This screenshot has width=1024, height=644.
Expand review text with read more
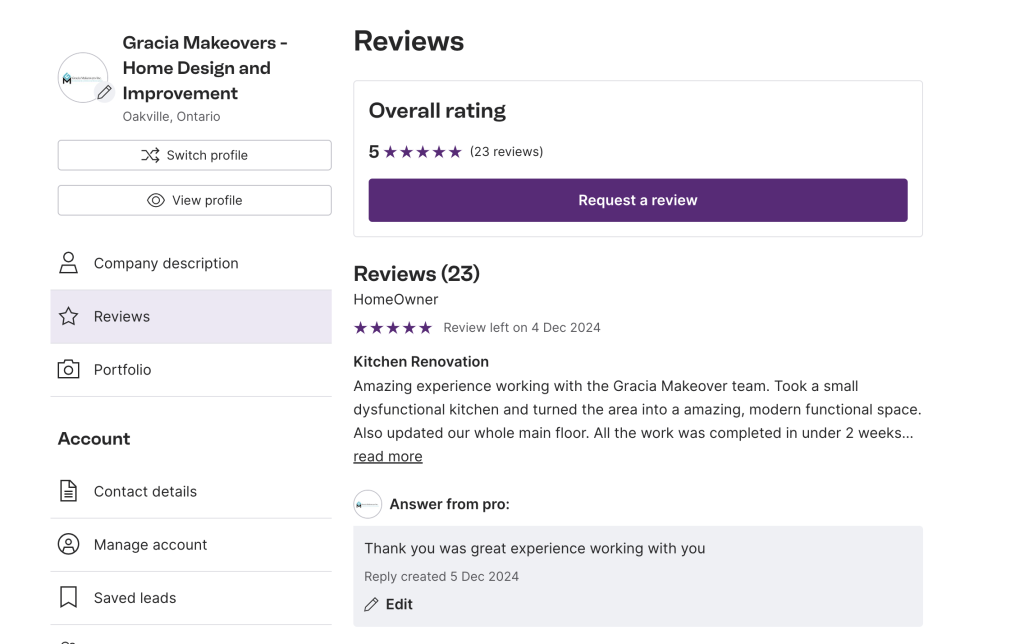tap(388, 457)
